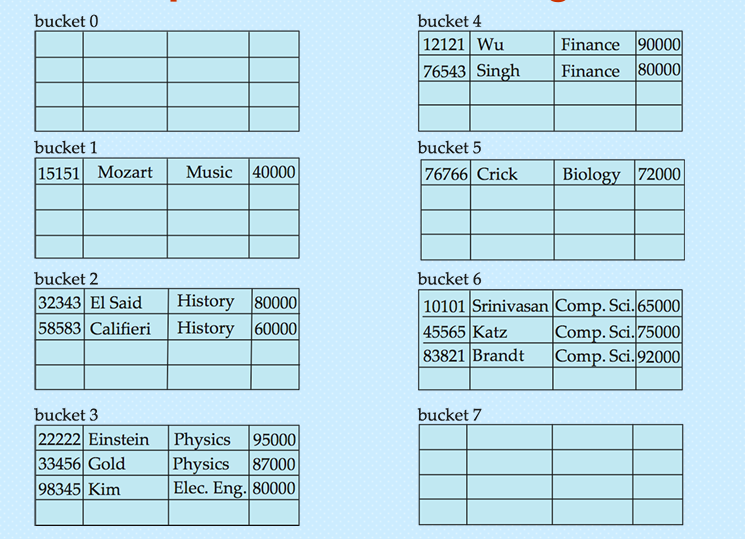Select the Einstein cell in bucket 3
This screenshot has height=539, width=745.
click(x=119, y=440)
